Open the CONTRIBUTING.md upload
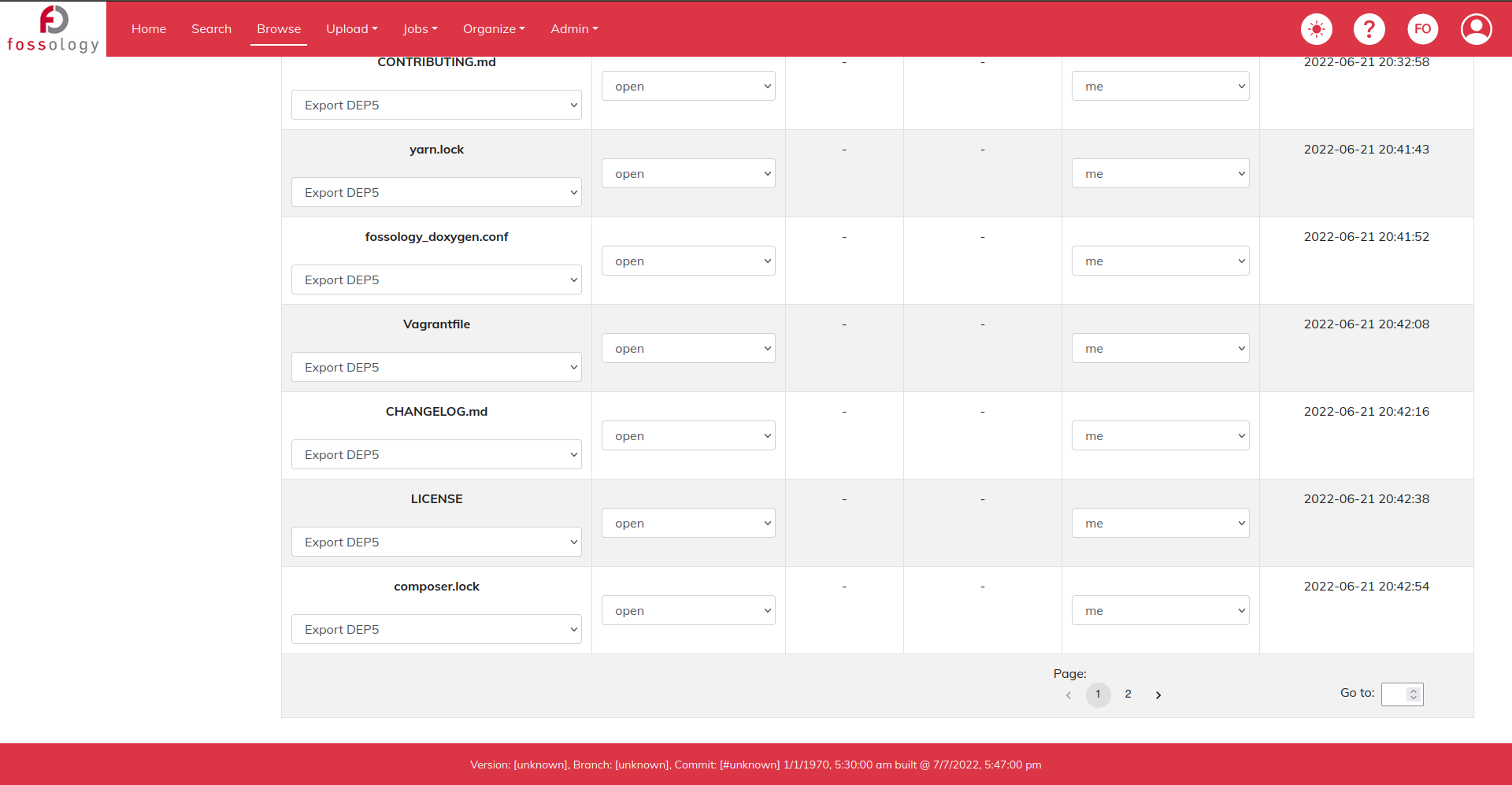 [436, 62]
